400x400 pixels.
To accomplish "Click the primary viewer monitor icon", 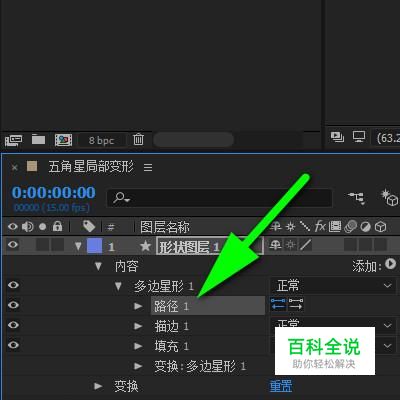I will point(359,137).
